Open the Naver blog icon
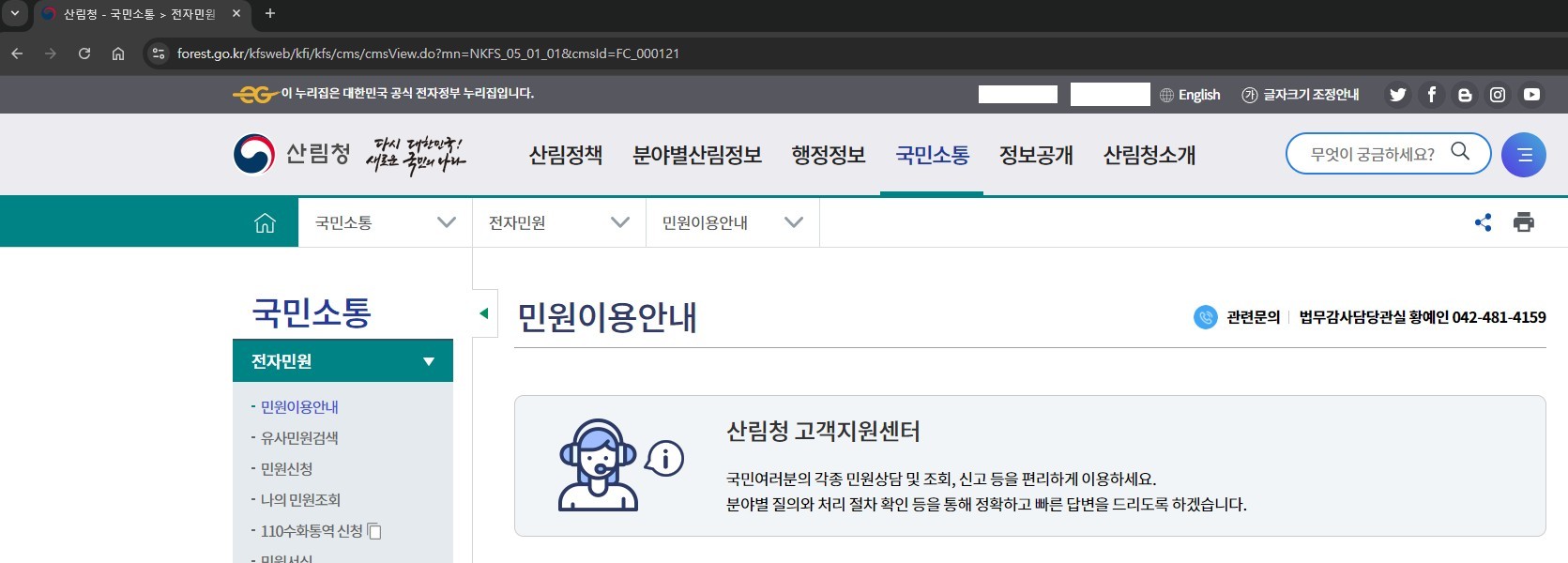 click(1464, 95)
